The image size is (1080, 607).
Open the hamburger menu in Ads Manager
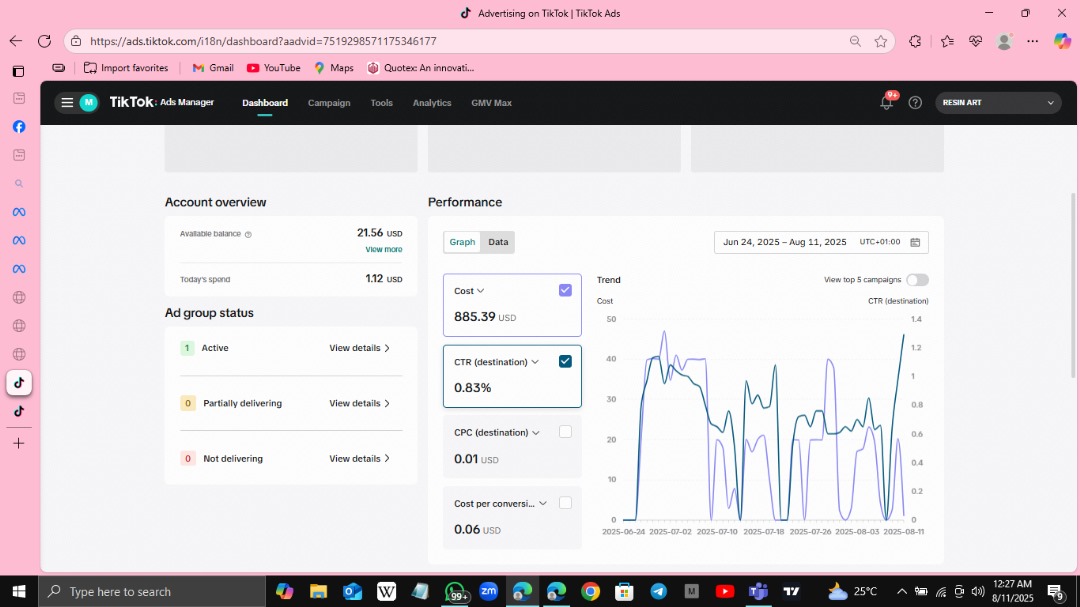pyautogui.click(x=67, y=102)
